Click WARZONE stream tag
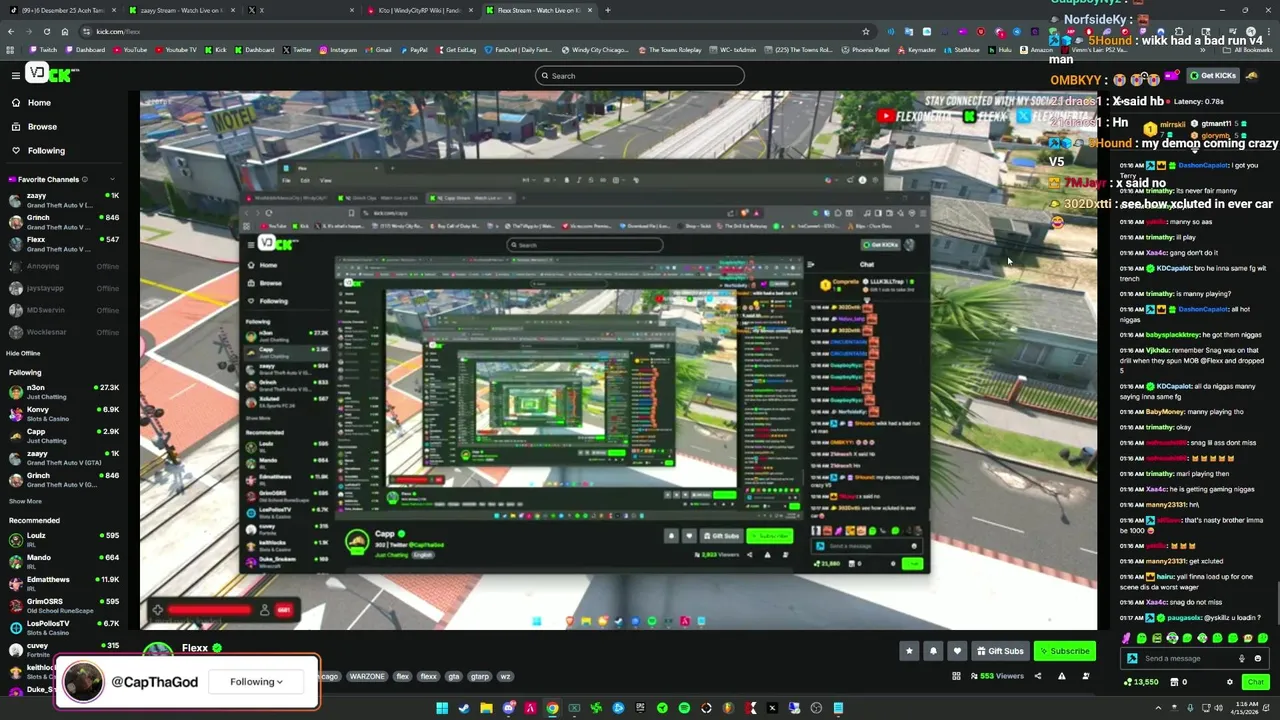1280x720 pixels. click(x=367, y=677)
